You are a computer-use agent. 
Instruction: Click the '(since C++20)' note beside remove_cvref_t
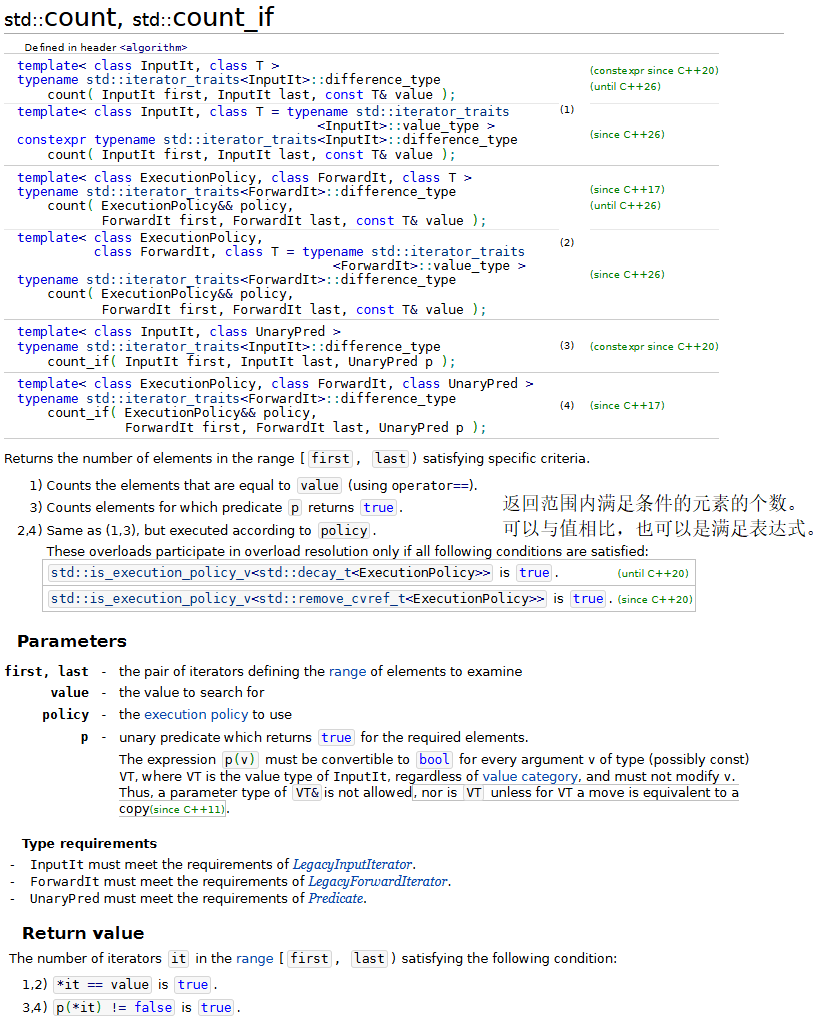pyautogui.click(x=655, y=599)
